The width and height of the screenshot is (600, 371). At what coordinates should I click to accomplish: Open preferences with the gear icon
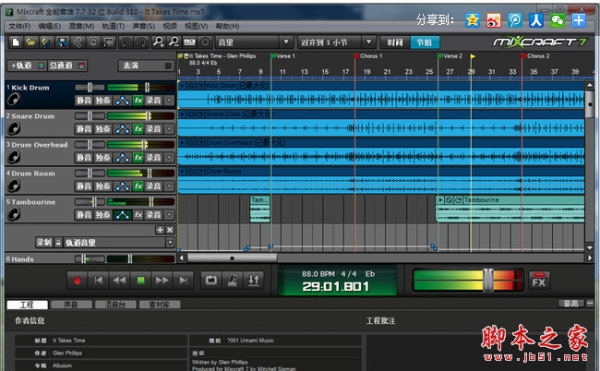pos(205,42)
